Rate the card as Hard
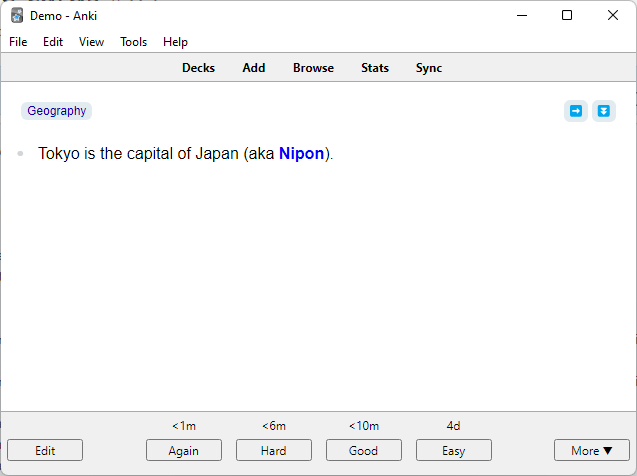 (274, 450)
